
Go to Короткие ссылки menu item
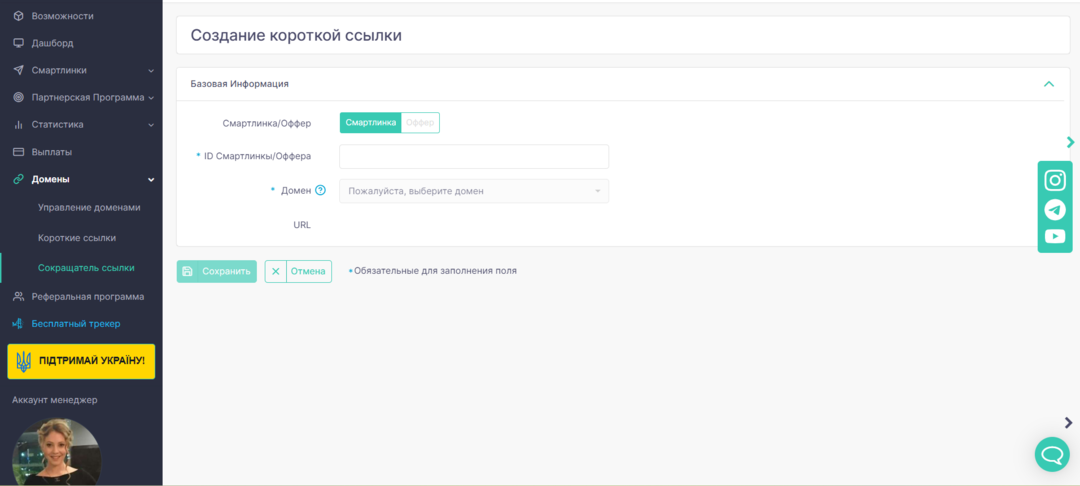pyautogui.click(x=77, y=238)
